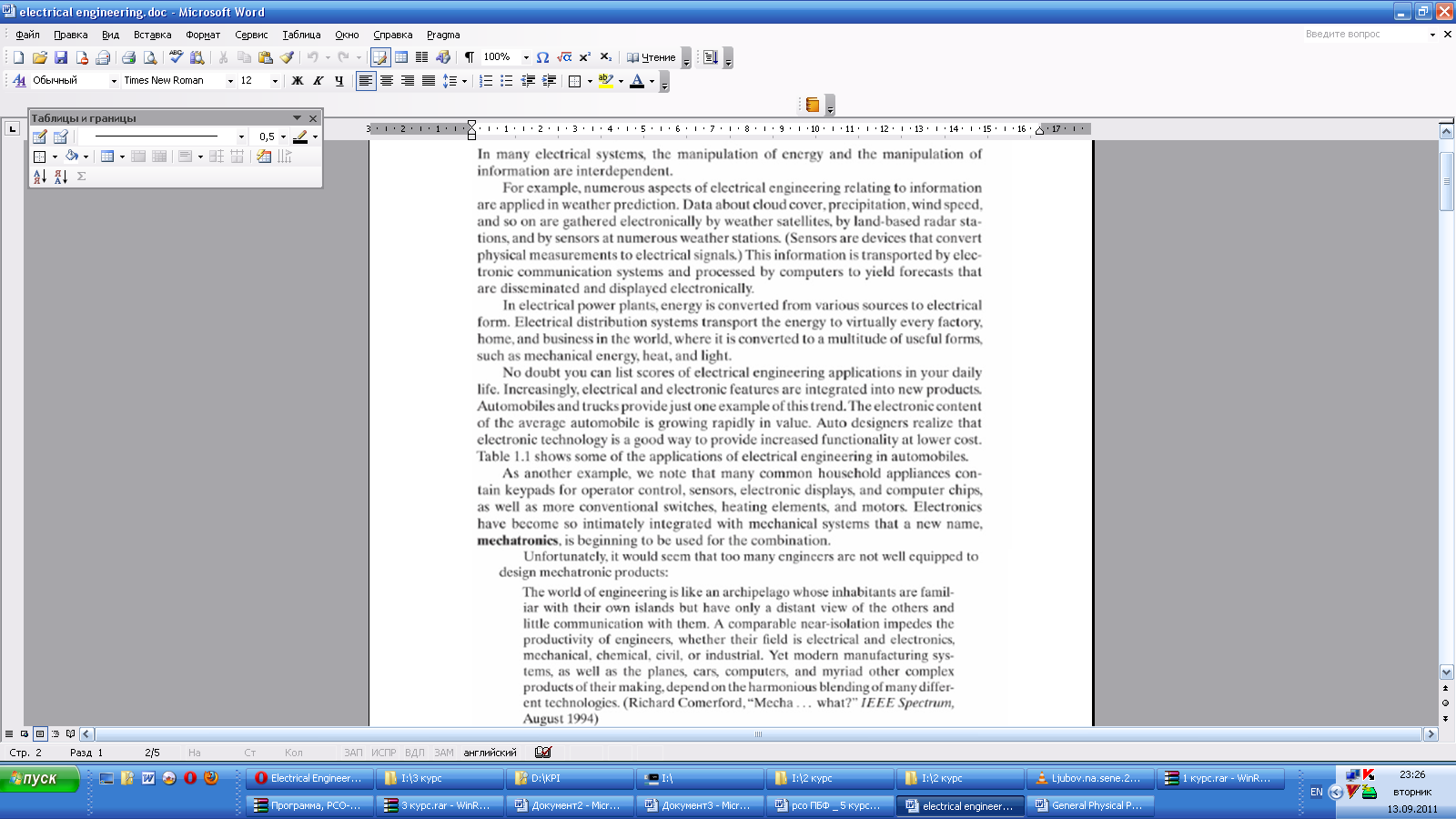
Task: Click the Print icon
Action: [x=128, y=57]
